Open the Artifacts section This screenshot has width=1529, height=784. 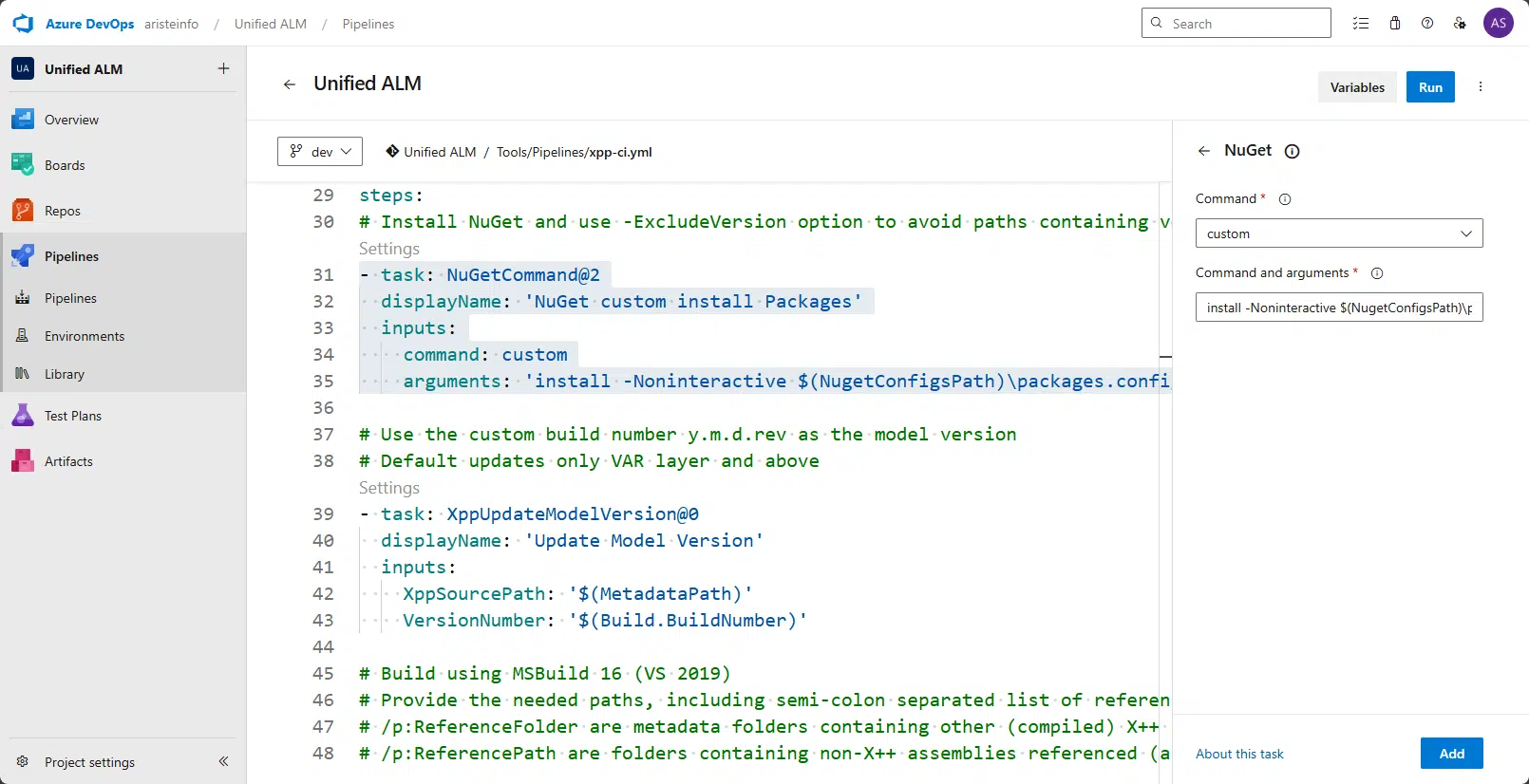pos(68,461)
